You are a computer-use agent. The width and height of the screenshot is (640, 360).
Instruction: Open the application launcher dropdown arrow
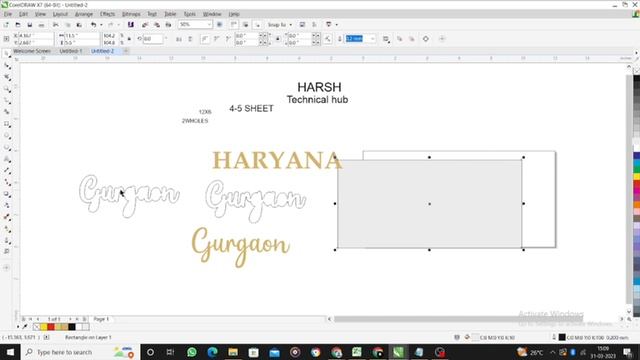337,25
